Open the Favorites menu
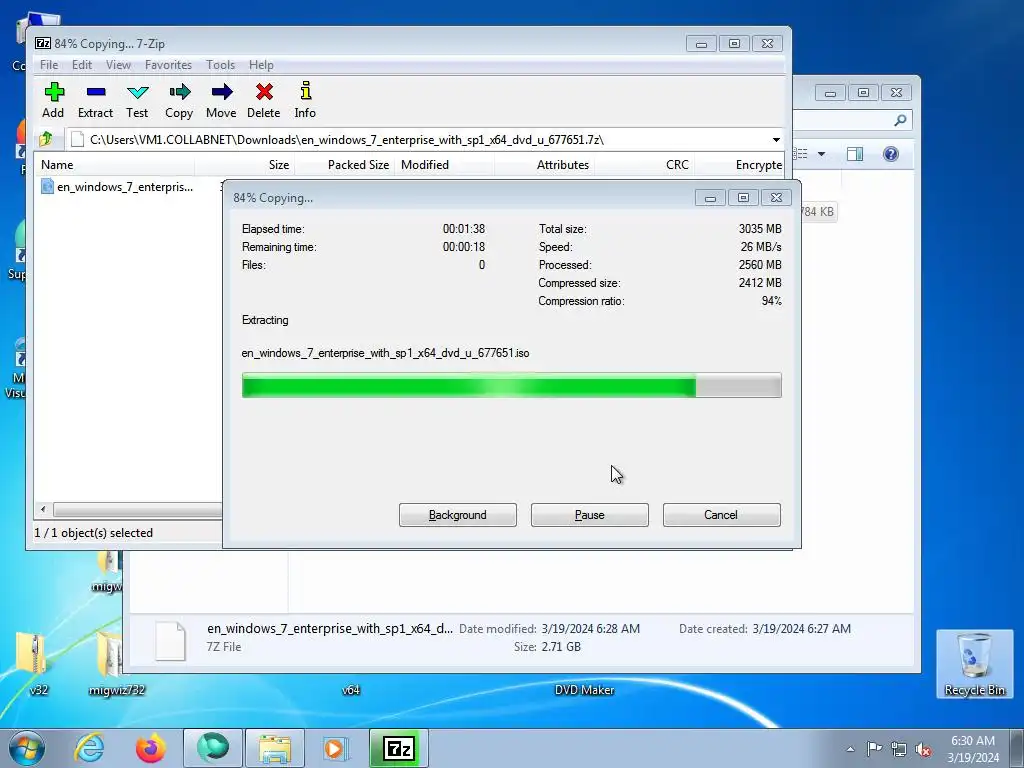Image resolution: width=1024 pixels, height=768 pixels. (x=168, y=65)
